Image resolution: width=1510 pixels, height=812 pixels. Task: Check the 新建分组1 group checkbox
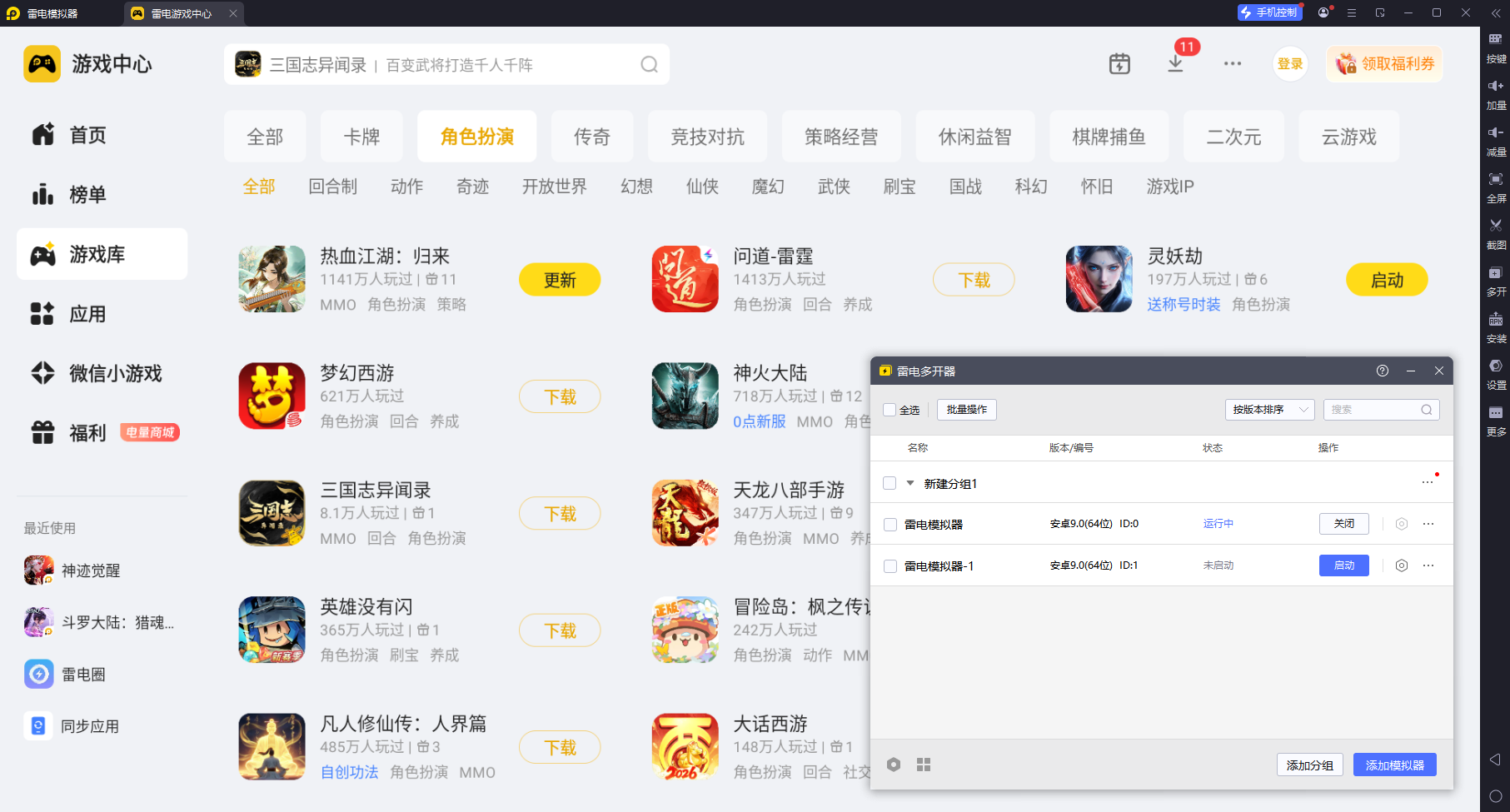[x=890, y=483]
